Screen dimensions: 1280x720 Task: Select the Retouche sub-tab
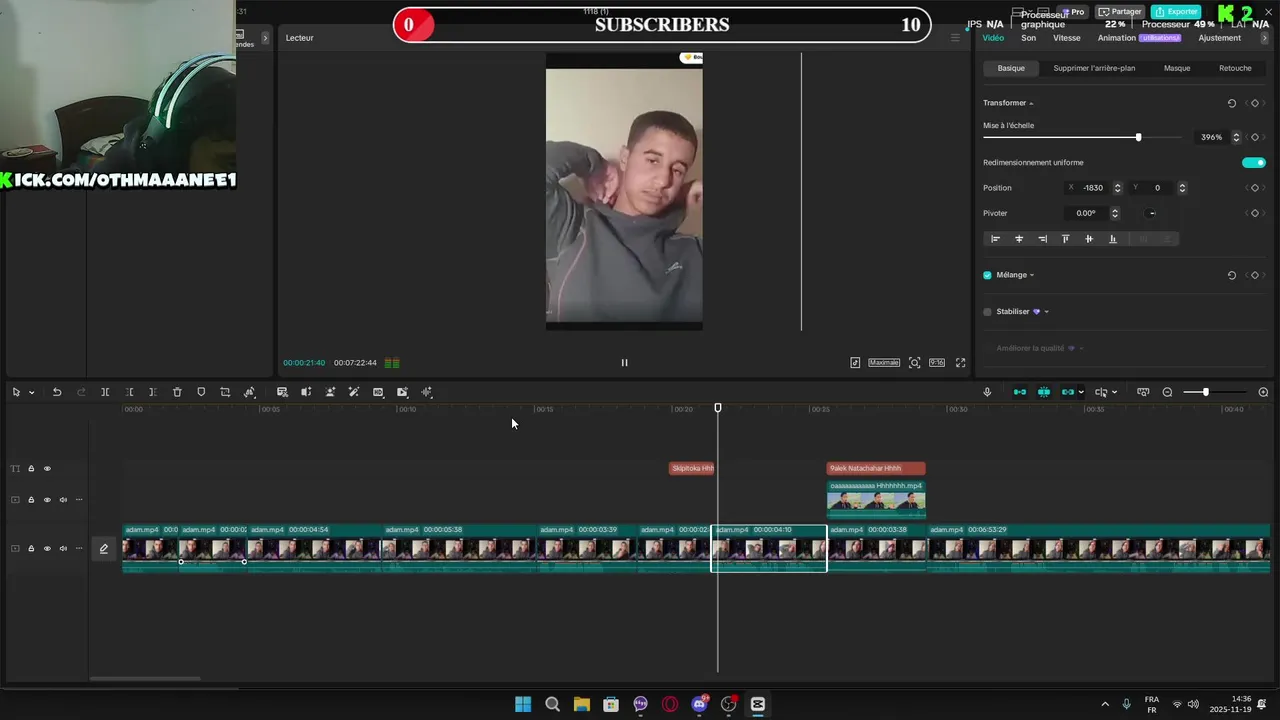[x=1235, y=68]
